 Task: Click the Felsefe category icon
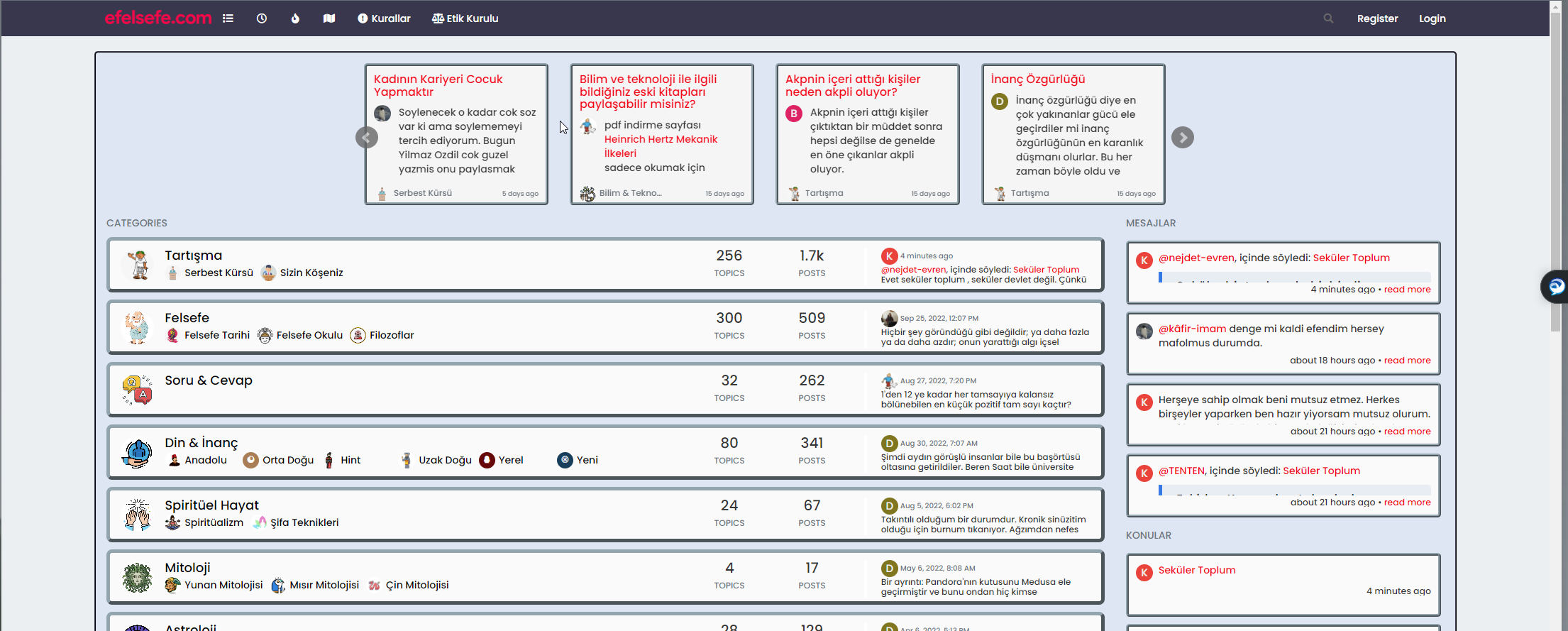138,327
